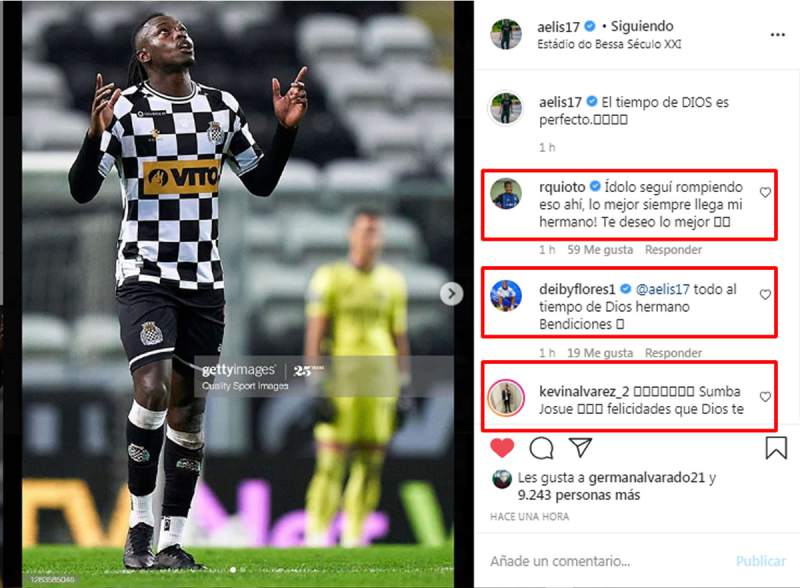The height and width of the screenshot is (588, 800).
Task: Click Responder under deibyflores1's comment
Action: pos(673,353)
